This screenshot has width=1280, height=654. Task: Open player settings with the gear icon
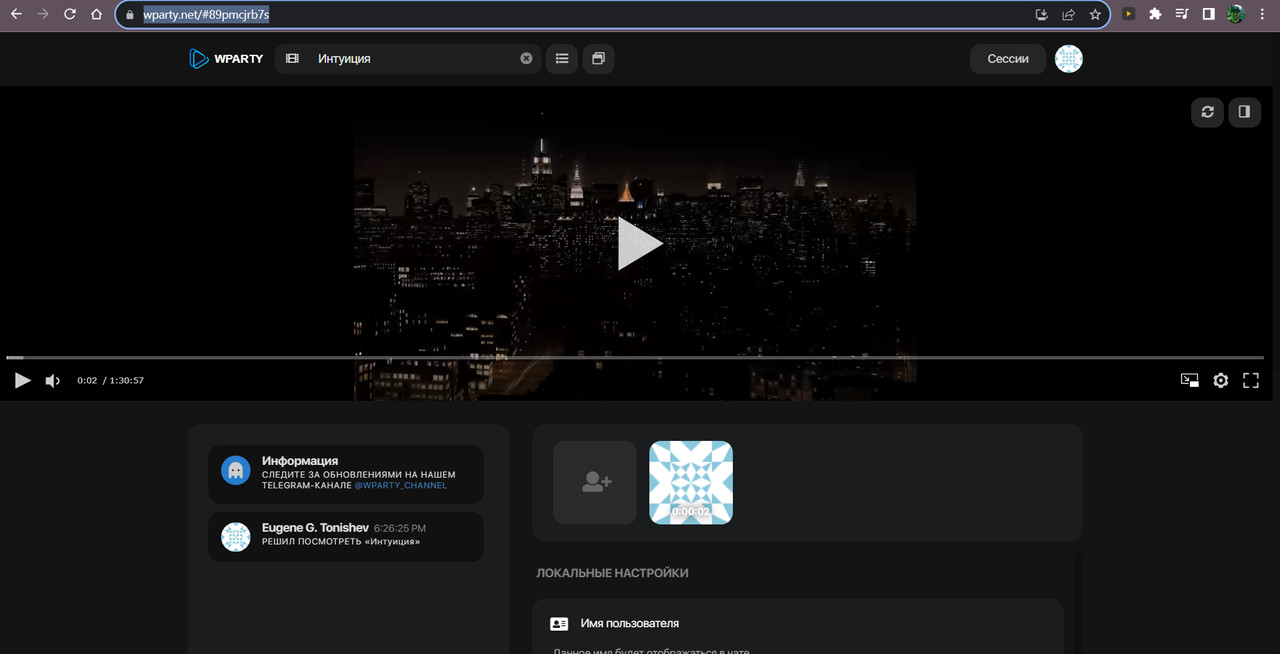click(1220, 380)
